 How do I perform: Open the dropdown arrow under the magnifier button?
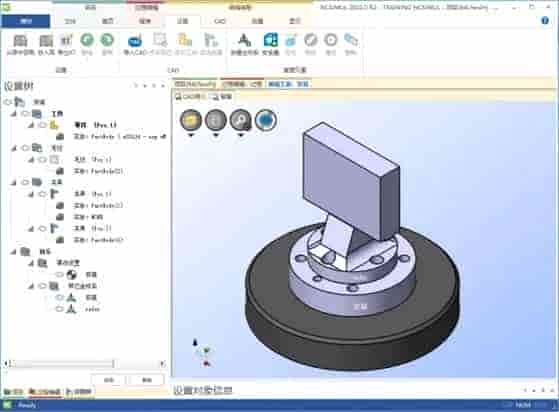pyautogui.click(x=241, y=135)
